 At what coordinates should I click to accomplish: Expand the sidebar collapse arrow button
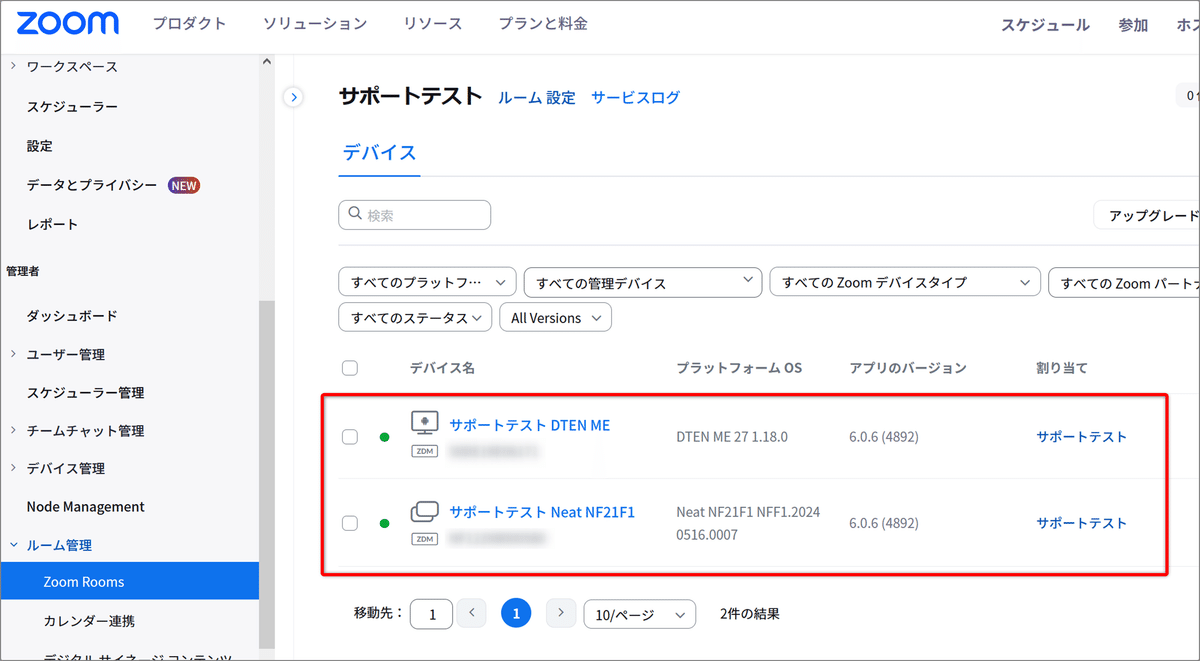point(293,97)
